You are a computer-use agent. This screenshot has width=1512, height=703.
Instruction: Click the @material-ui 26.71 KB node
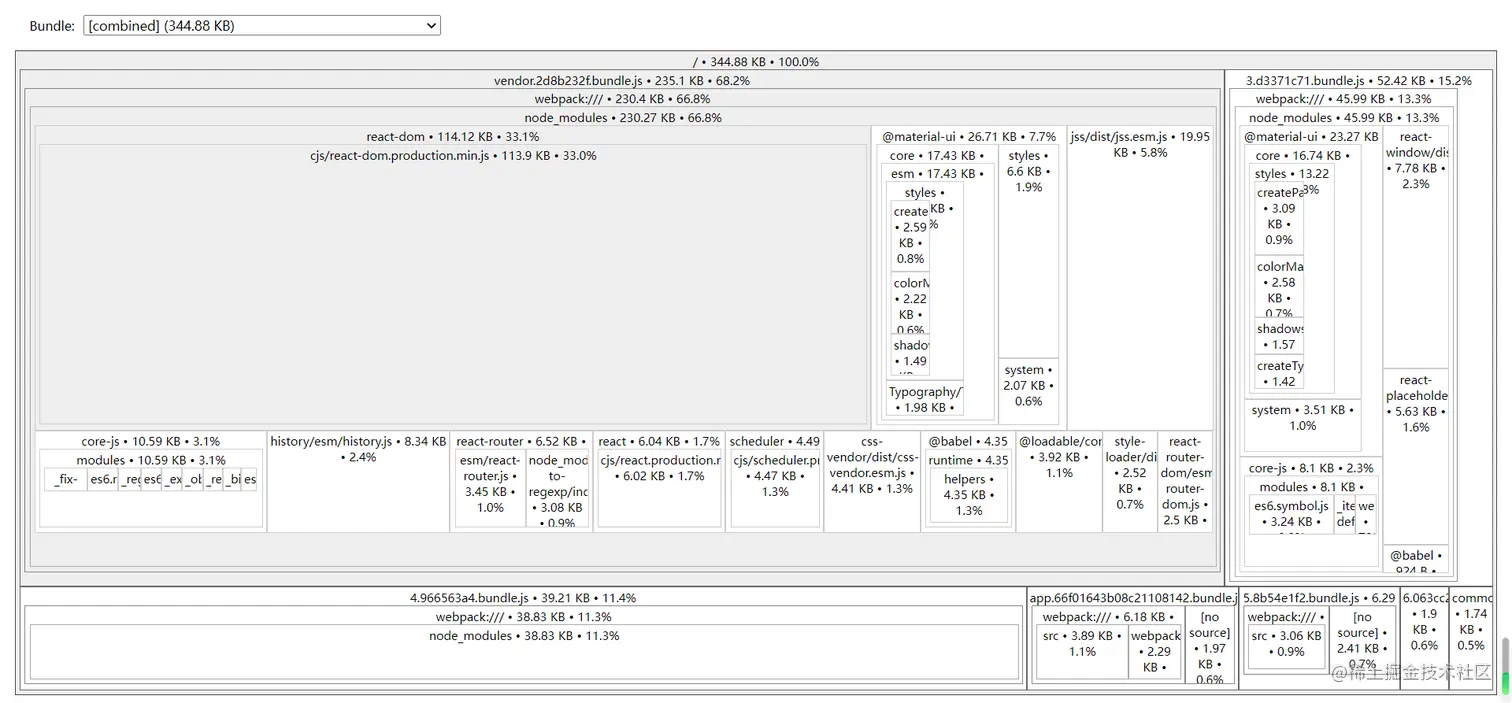[969, 136]
